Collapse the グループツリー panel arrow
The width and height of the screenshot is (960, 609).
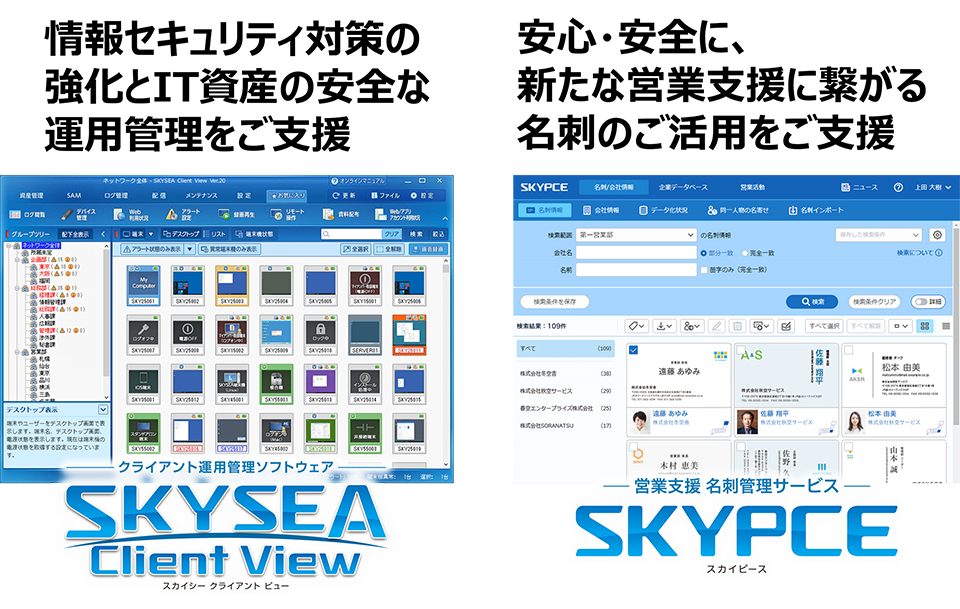click(x=103, y=234)
